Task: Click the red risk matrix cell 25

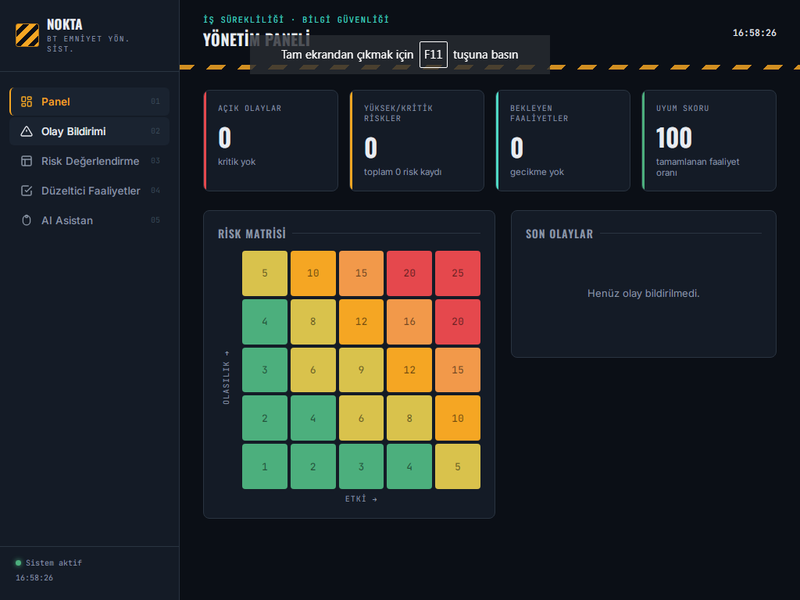Action: [x=458, y=273]
